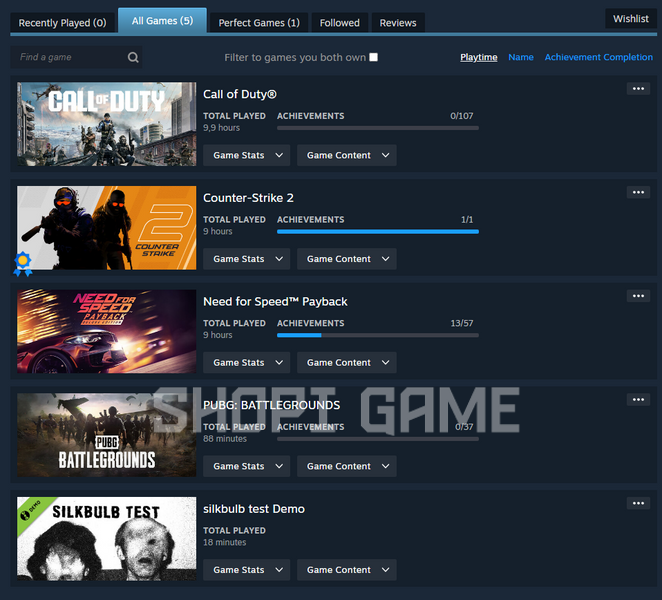Viewport: 662px width, 600px height.
Task: Open the Wishlist button
Action: [631, 19]
